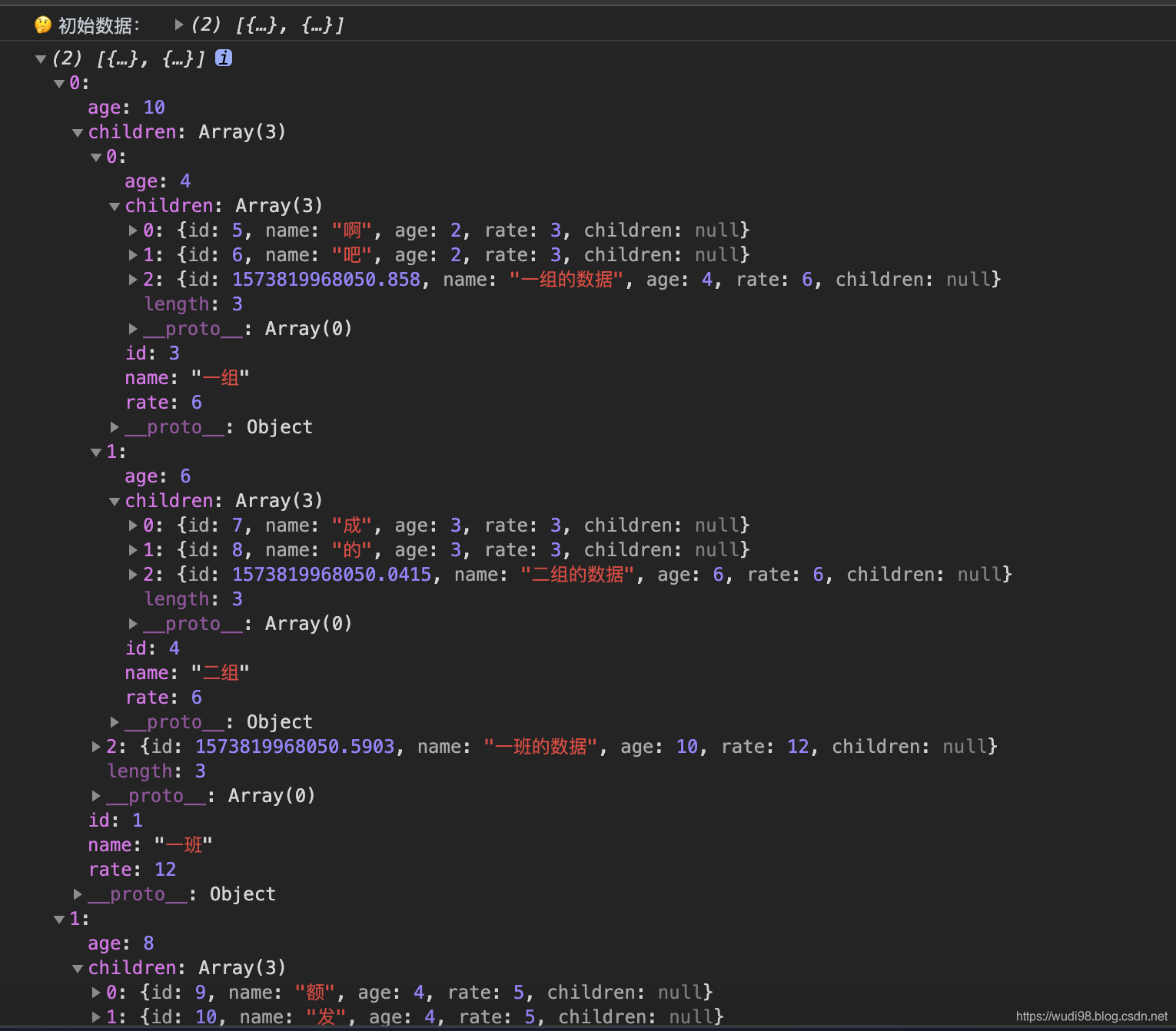Expand the object with name "的"

click(x=133, y=550)
